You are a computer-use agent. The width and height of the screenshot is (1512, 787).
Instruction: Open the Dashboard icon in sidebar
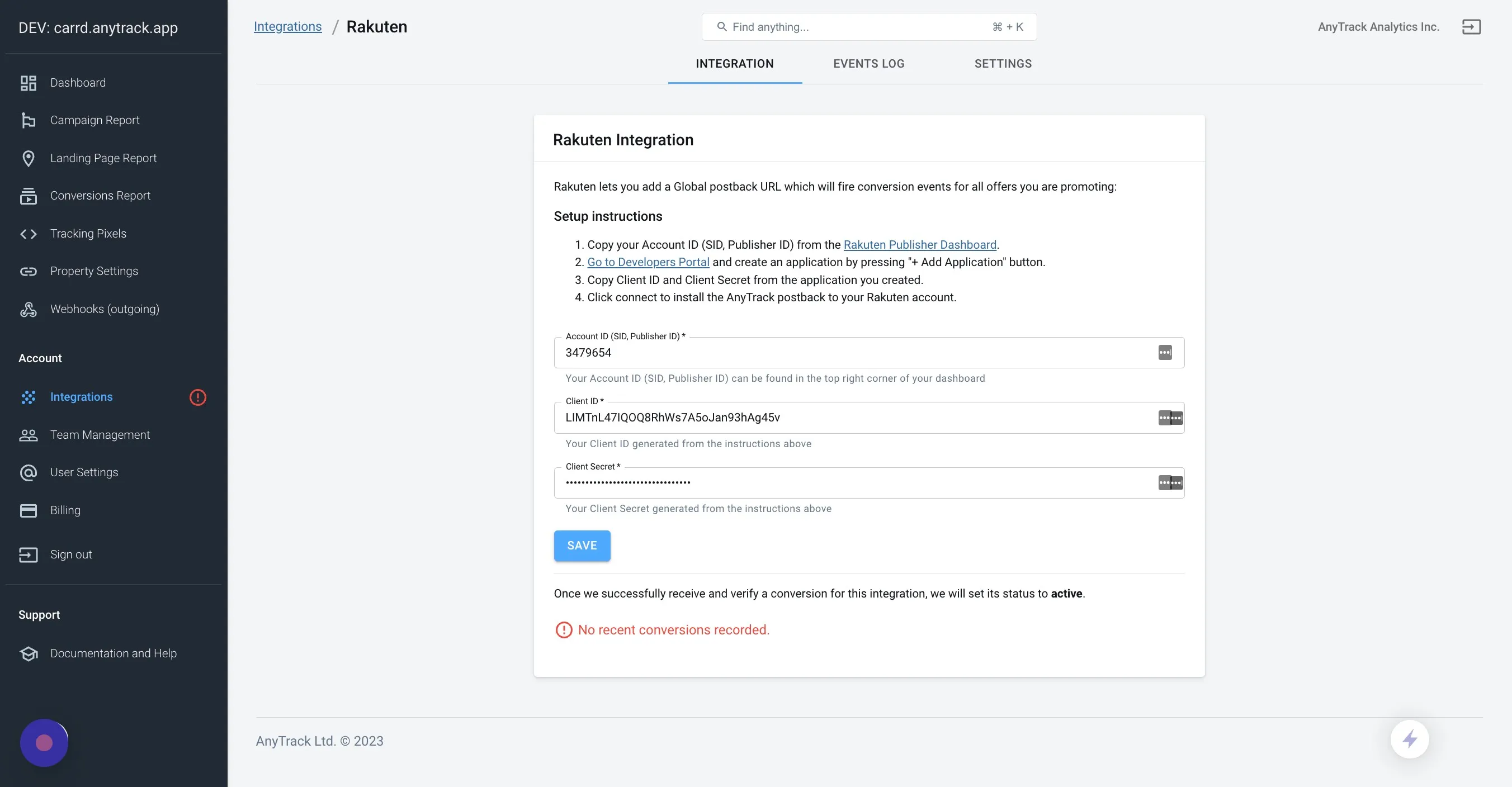[x=28, y=83]
